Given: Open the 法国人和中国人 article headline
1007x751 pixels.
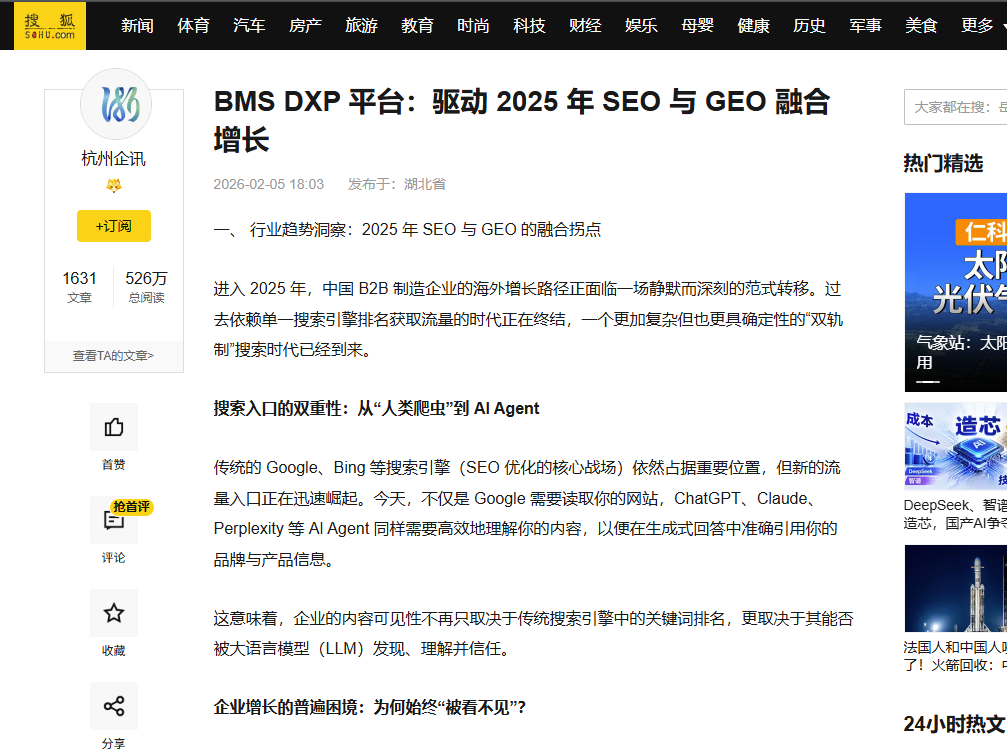Looking at the screenshot, I should click(x=956, y=656).
